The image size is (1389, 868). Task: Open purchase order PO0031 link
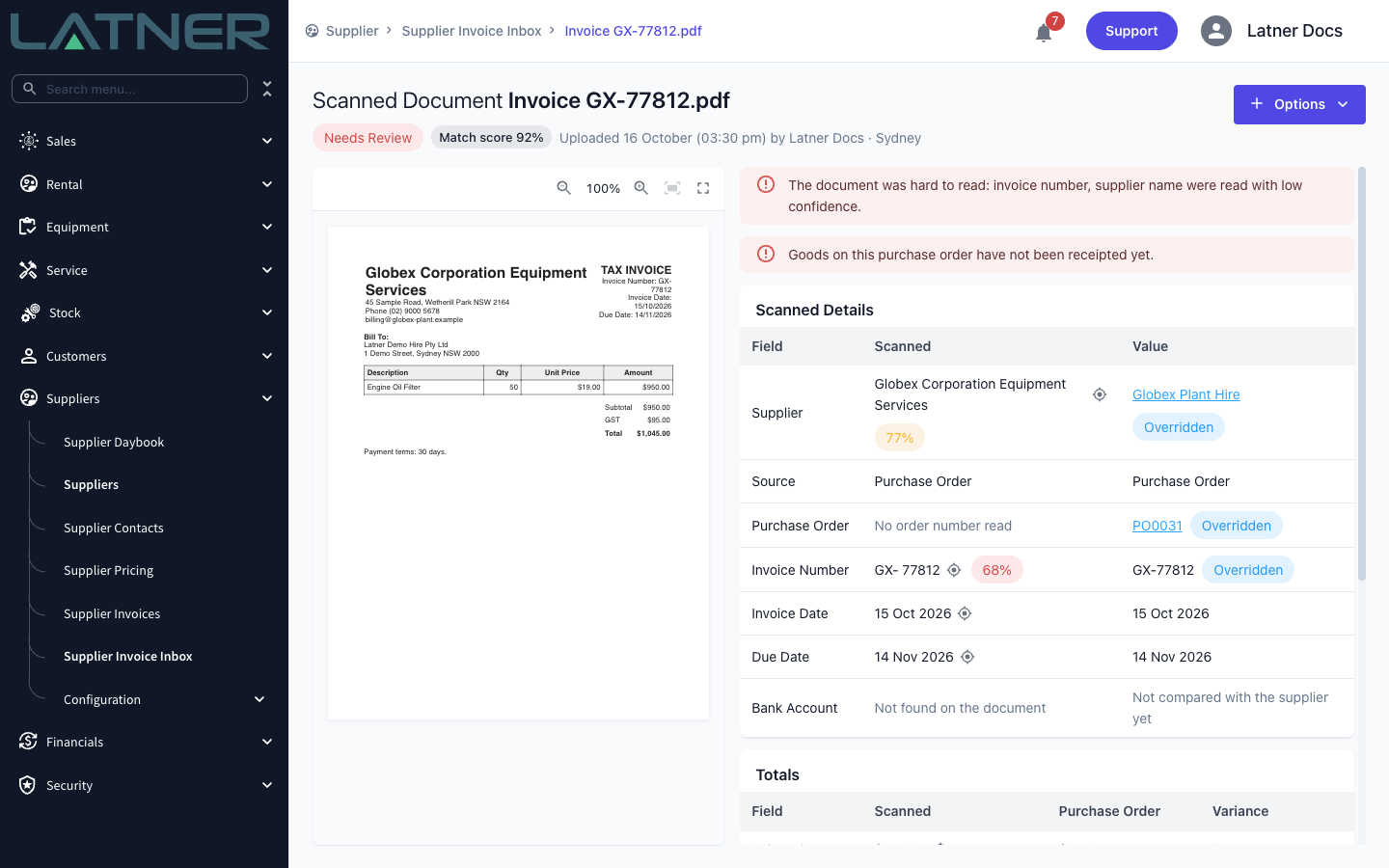(1157, 526)
